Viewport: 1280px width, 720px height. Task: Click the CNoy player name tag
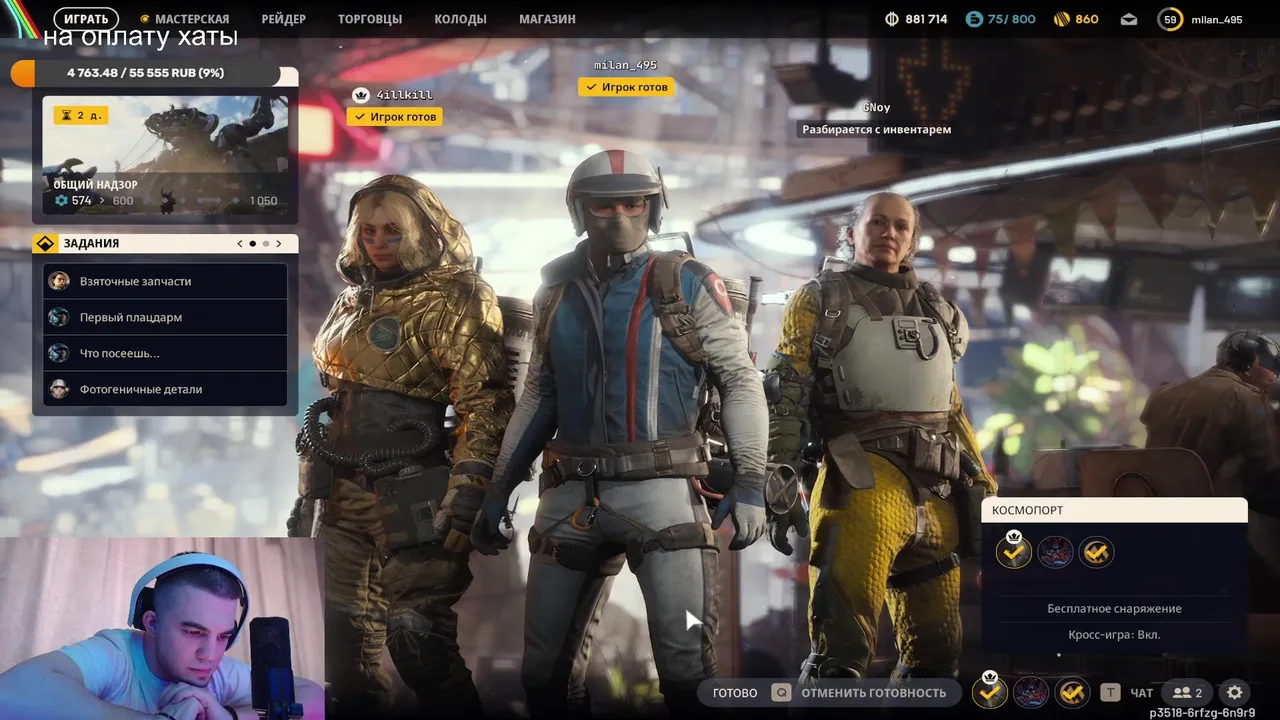point(876,107)
